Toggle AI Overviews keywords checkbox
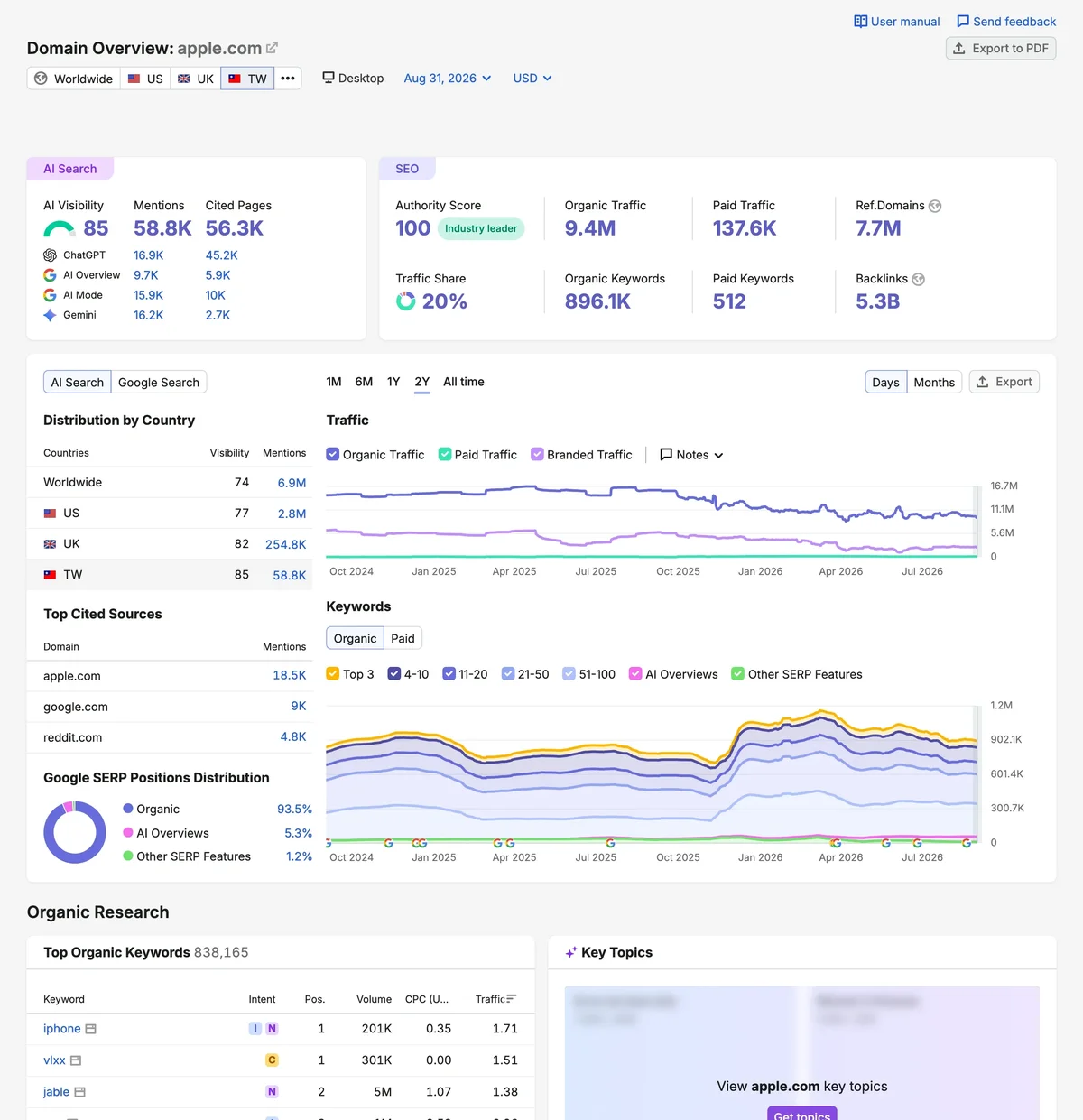Viewport: 1083px width, 1120px height. point(635,674)
